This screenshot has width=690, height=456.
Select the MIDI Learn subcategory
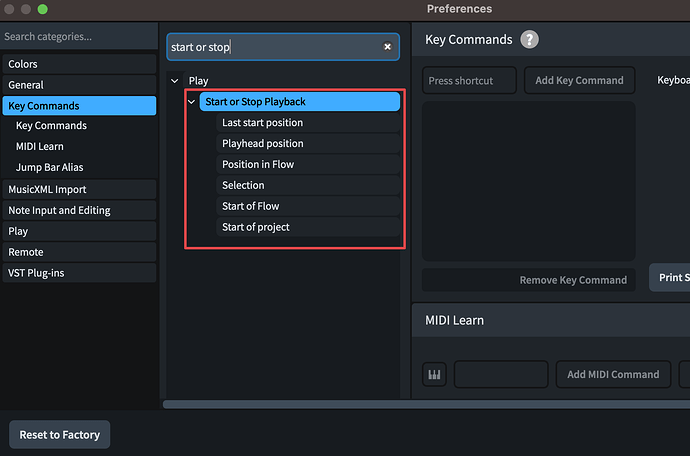[x=40, y=147]
